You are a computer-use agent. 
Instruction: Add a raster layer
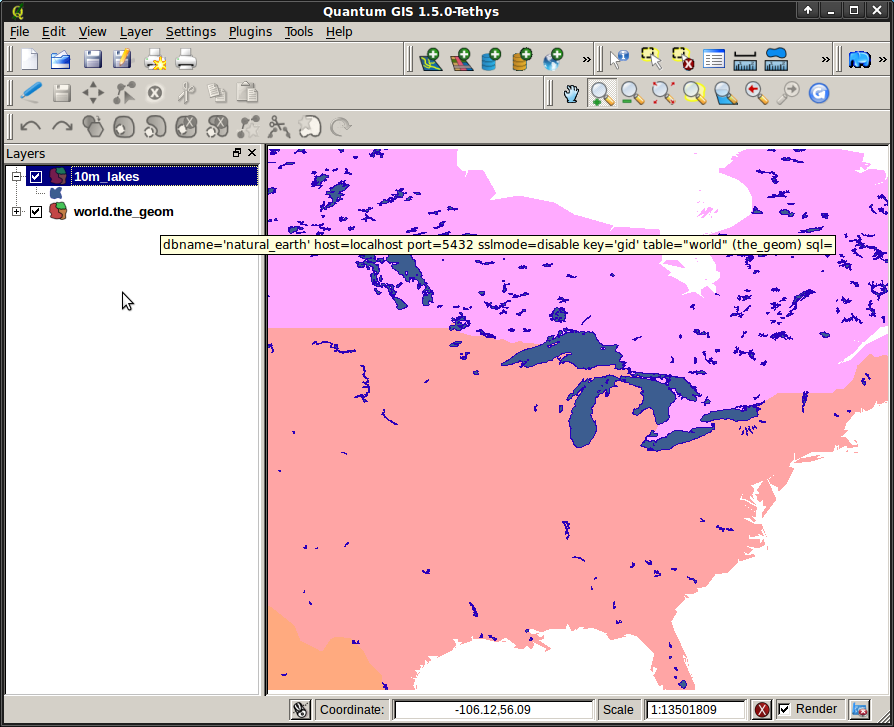462,59
